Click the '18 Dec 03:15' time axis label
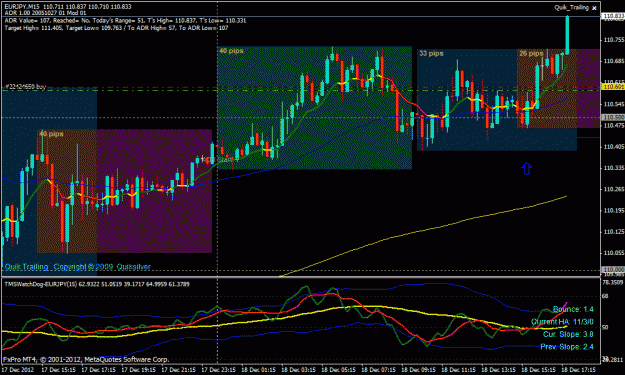The image size is (625, 375). pyautogui.click(x=299, y=370)
